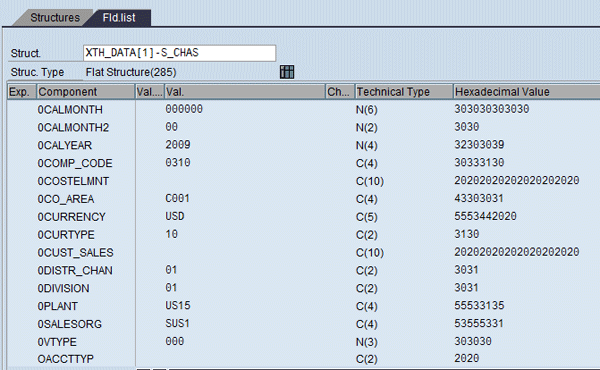Open the table layout icon beside Flat Structure
Viewport: 600px width, 370px height.
coord(287,72)
